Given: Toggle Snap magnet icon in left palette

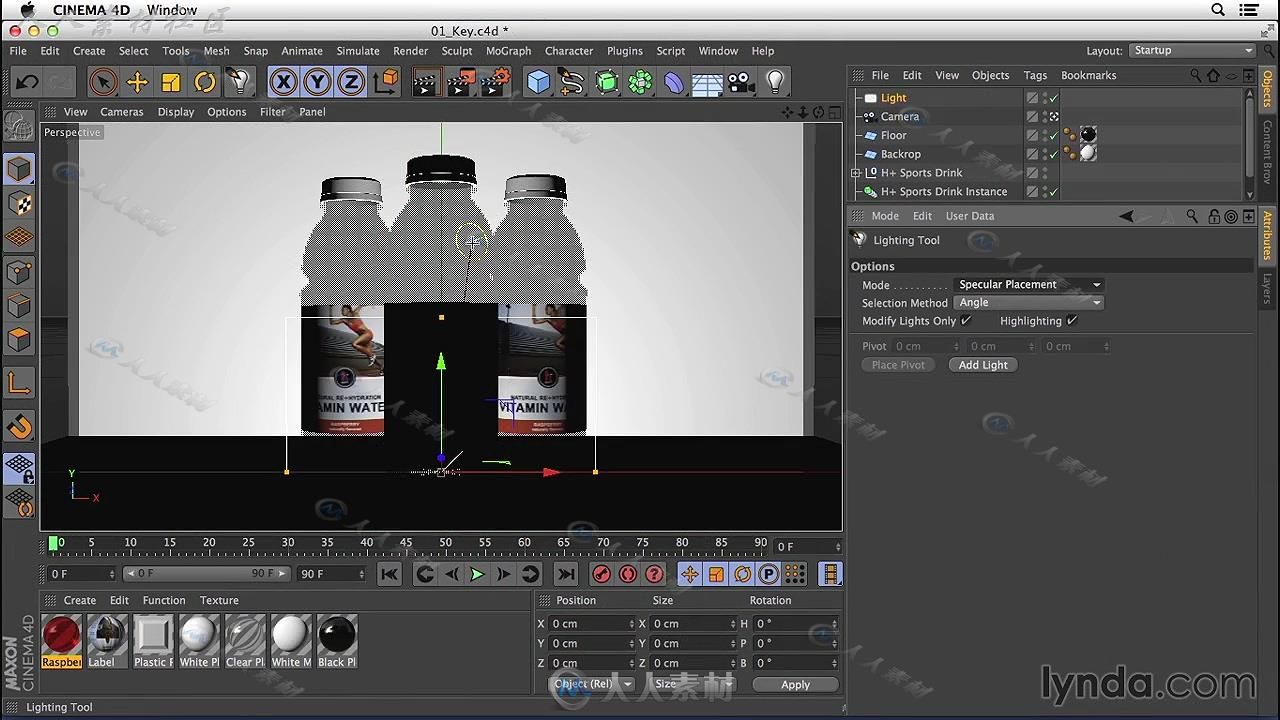Looking at the screenshot, I should [x=19, y=428].
